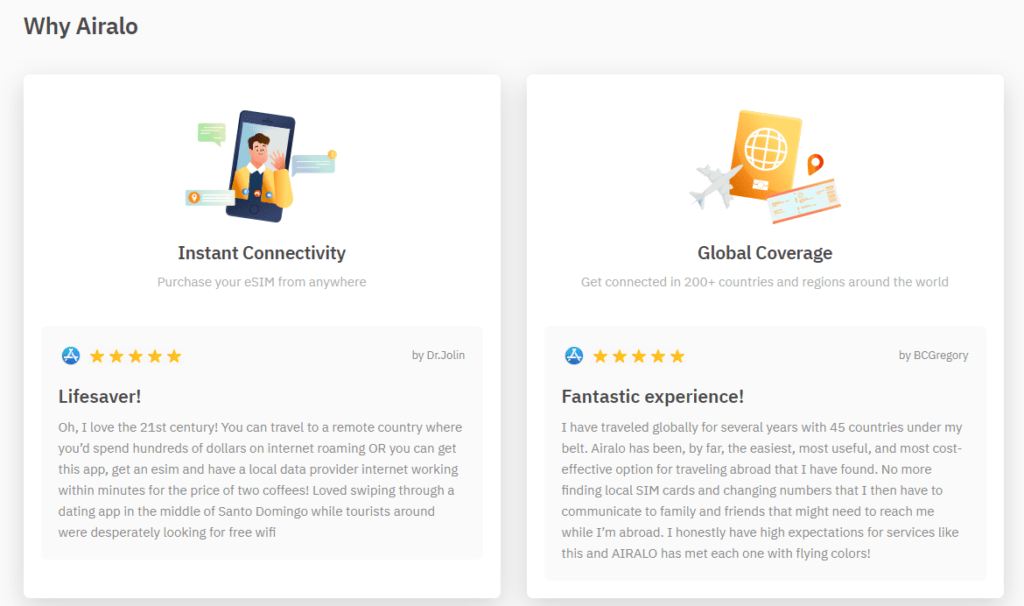Click the green chat bubble in phone graphic
Screen dimensions: 1024x606
pos(211,134)
